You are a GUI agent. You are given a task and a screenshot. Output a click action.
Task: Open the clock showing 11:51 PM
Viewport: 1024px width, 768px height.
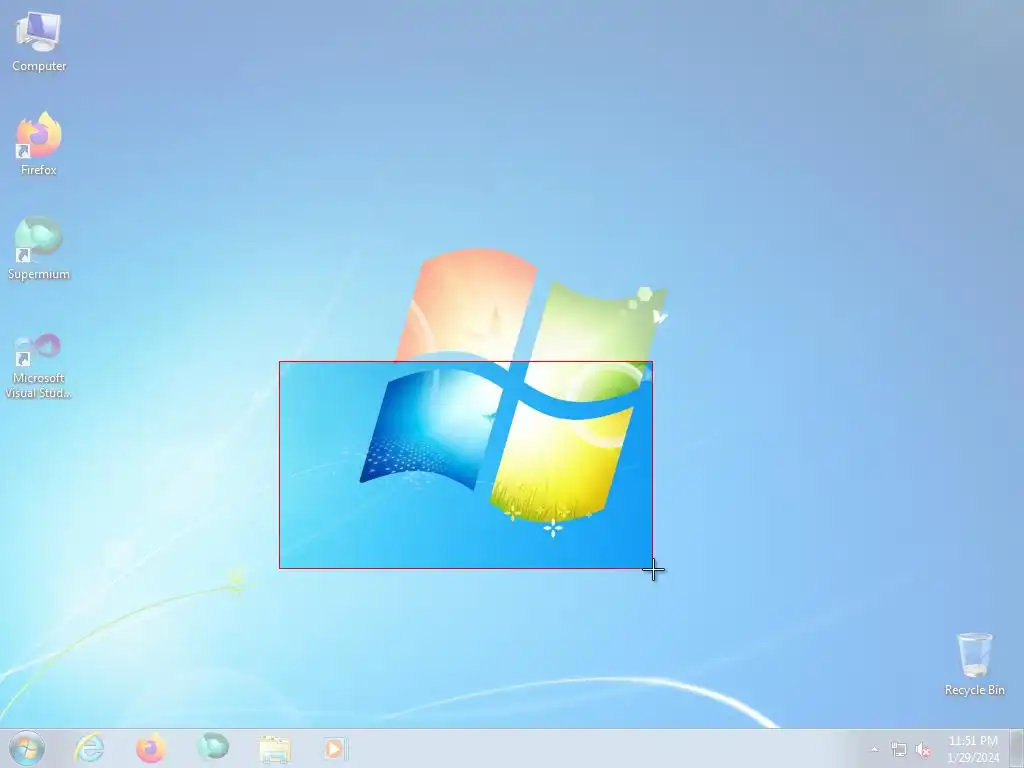point(973,748)
